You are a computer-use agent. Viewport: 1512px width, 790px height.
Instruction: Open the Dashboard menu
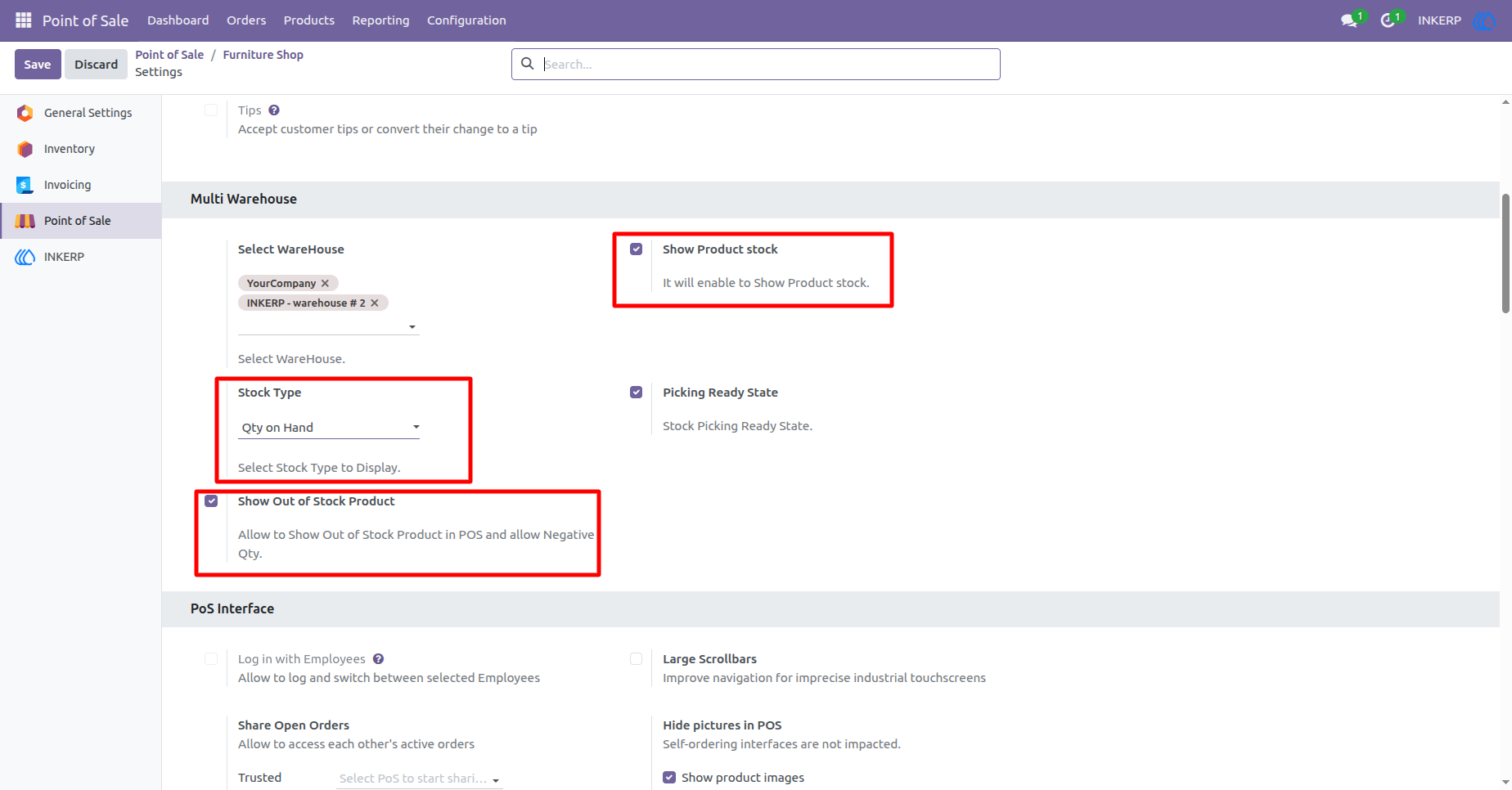point(178,20)
